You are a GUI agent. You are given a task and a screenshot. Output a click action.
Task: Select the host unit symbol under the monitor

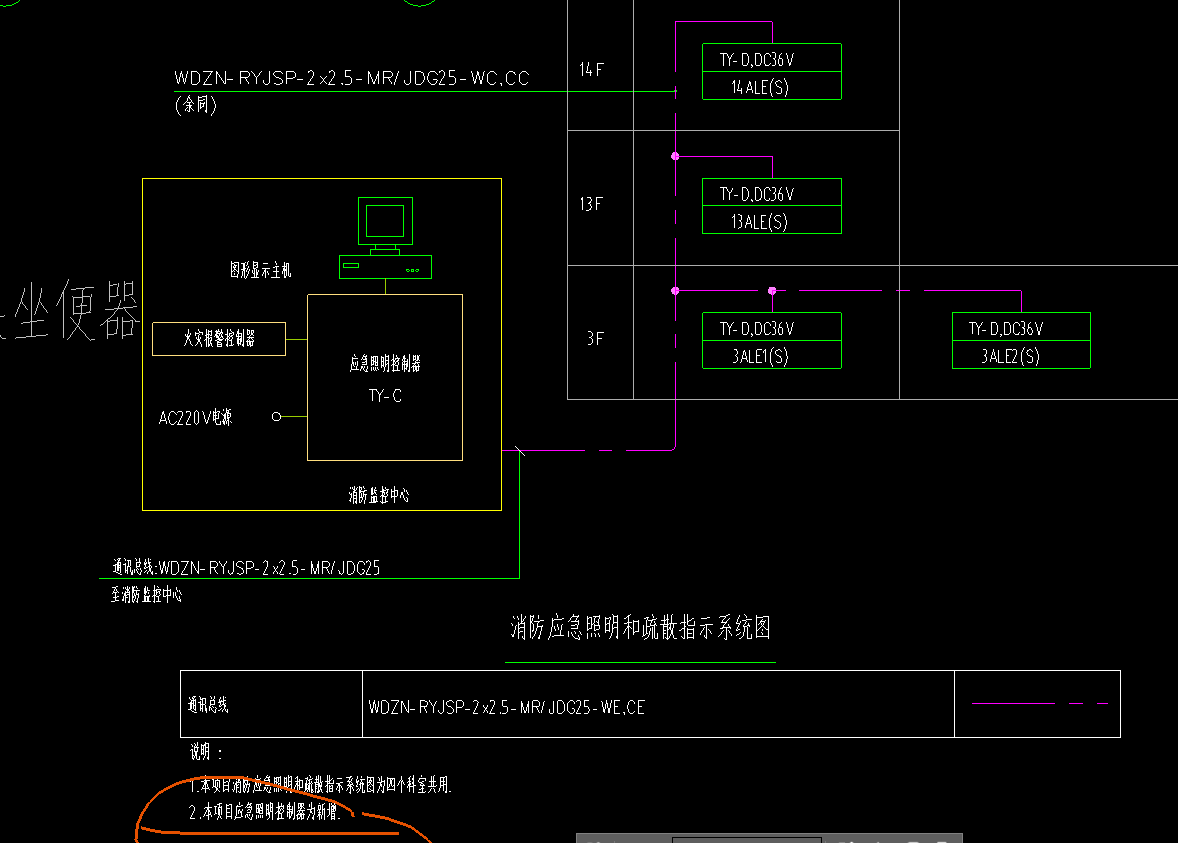[x=385, y=267]
